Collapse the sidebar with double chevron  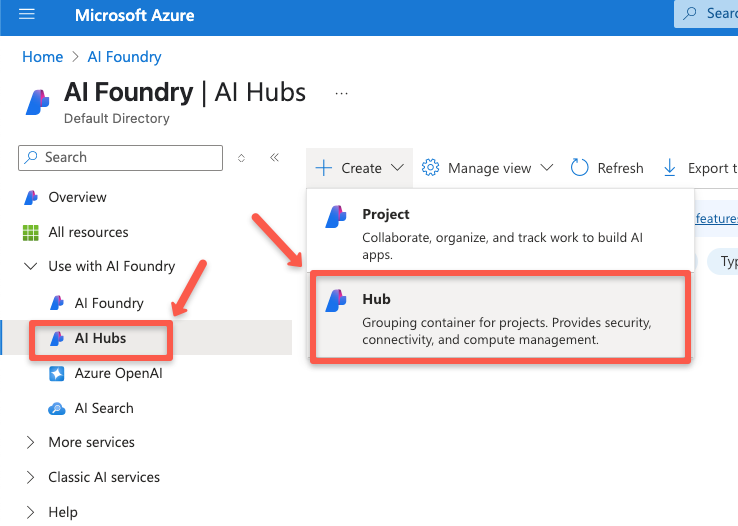(274, 158)
